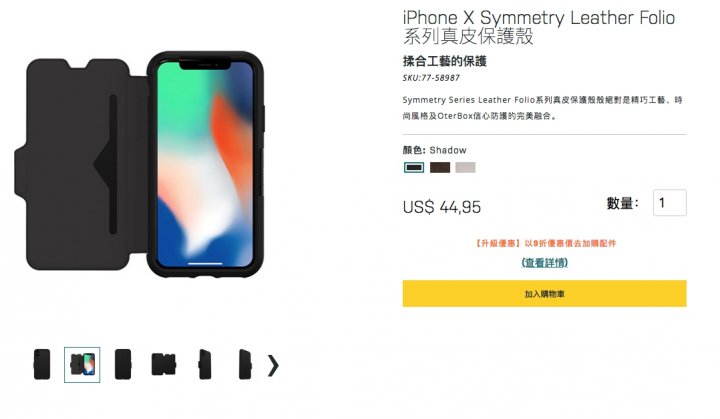Pick the dark brown color swatch
This screenshot has height=419, width=720.
pos(440,168)
